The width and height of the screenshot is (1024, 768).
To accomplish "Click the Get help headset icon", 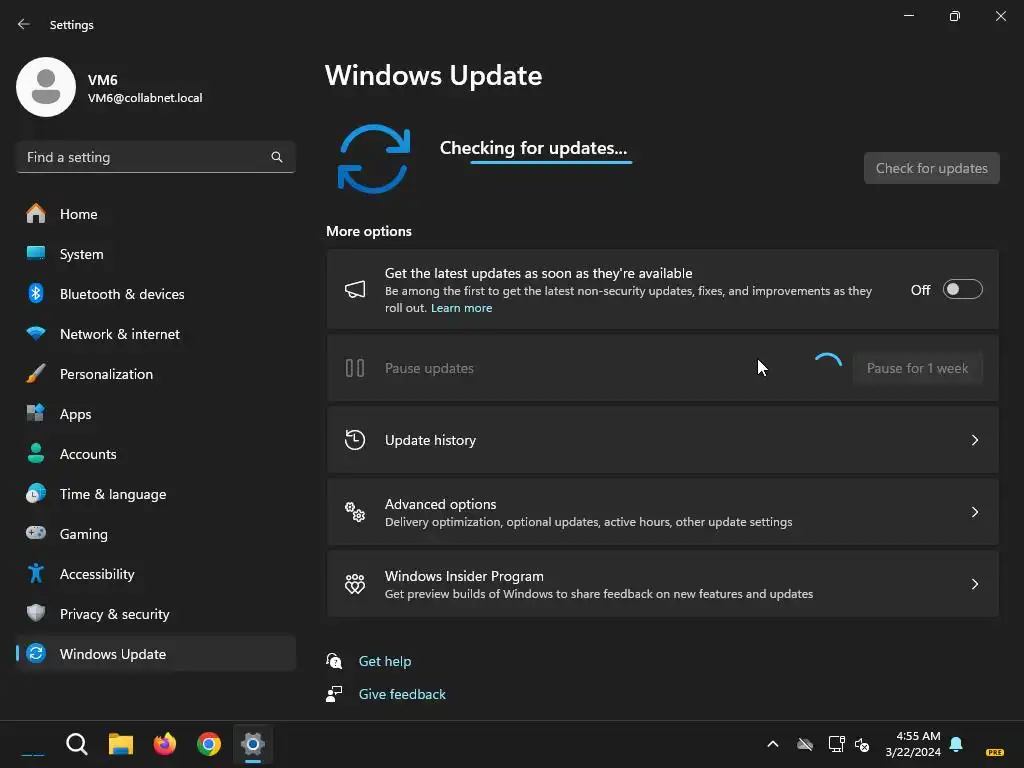I will point(334,661).
